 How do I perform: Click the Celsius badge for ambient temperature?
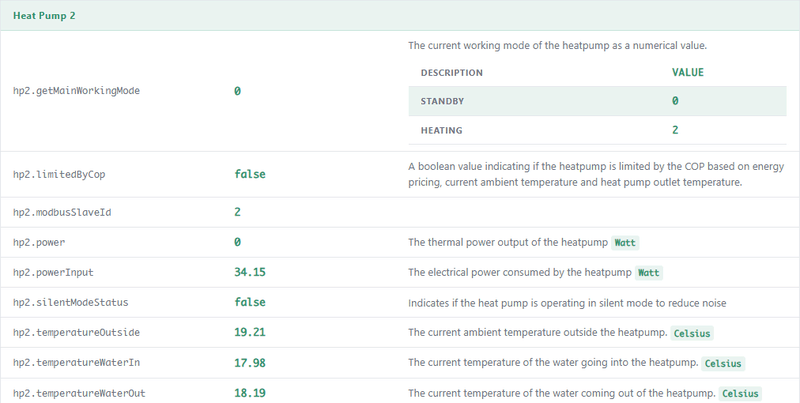tap(692, 333)
